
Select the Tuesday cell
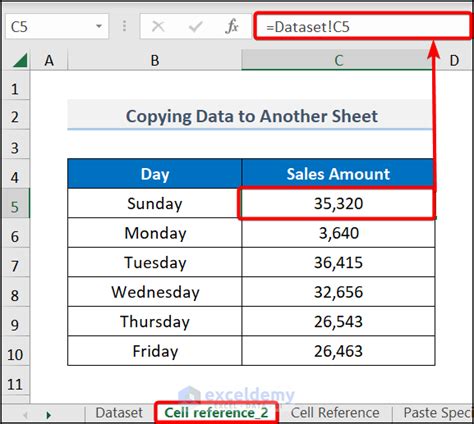pos(155,262)
